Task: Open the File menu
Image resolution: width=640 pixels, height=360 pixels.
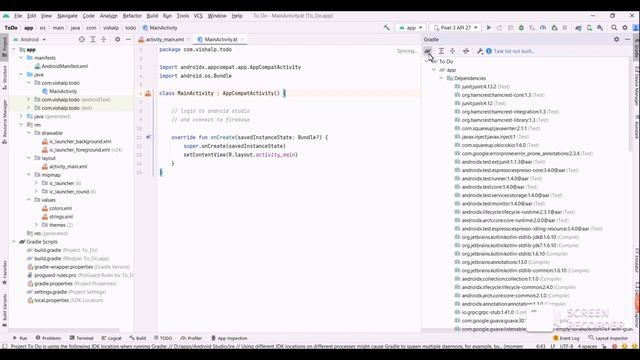Action: pos(18,16)
